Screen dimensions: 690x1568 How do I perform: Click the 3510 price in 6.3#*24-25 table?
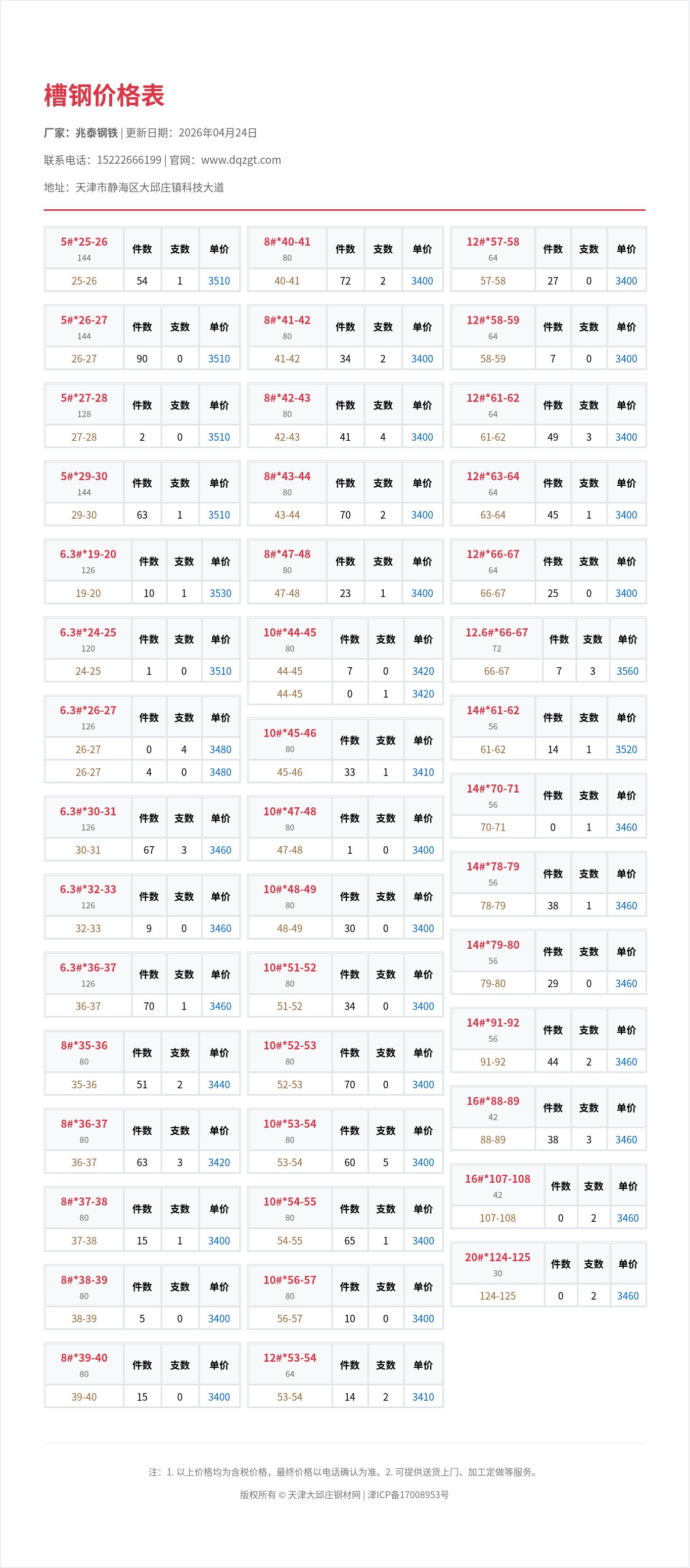point(220,671)
